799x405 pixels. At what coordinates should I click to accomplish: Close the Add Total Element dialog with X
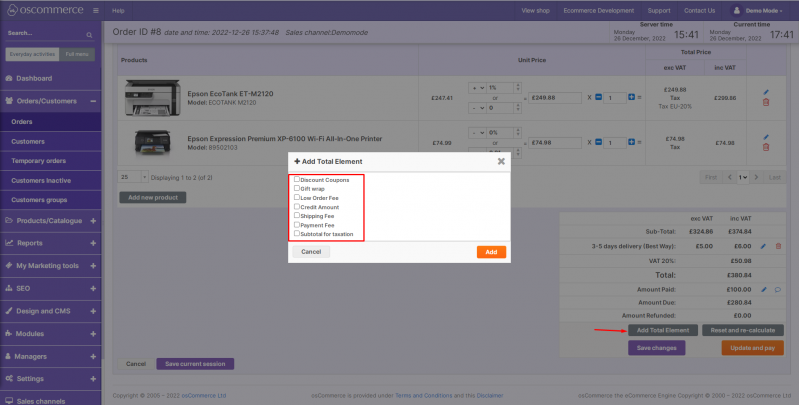click(x=501, y=160)
